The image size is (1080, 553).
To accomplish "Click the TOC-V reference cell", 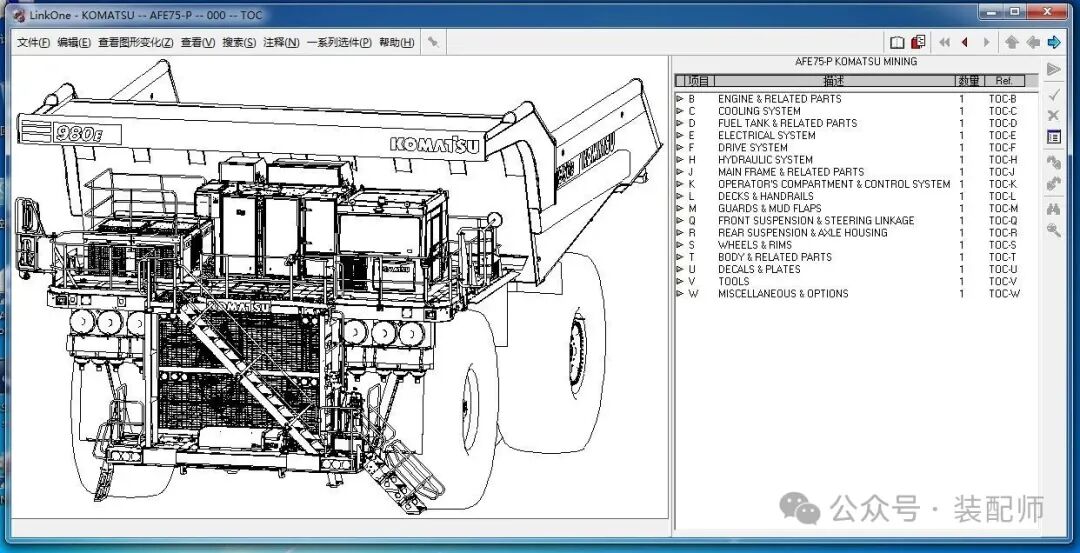I will (x=1003, y=282).
